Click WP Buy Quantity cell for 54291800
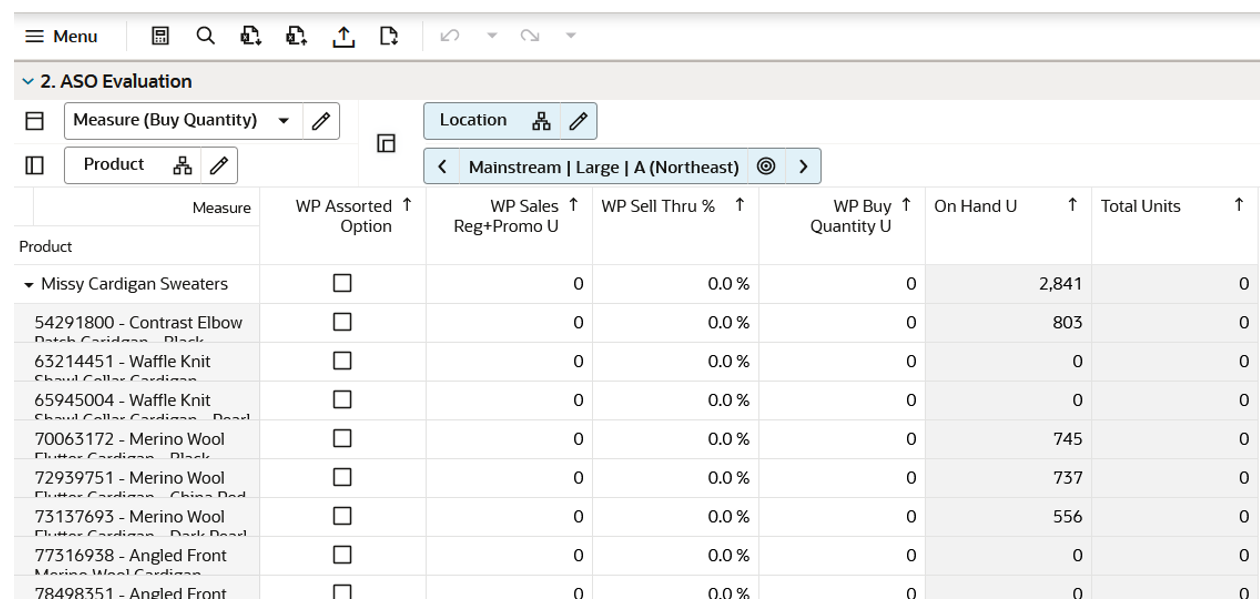The width and height of the screenshot is (1260, 602). click(x=842, y=323)
